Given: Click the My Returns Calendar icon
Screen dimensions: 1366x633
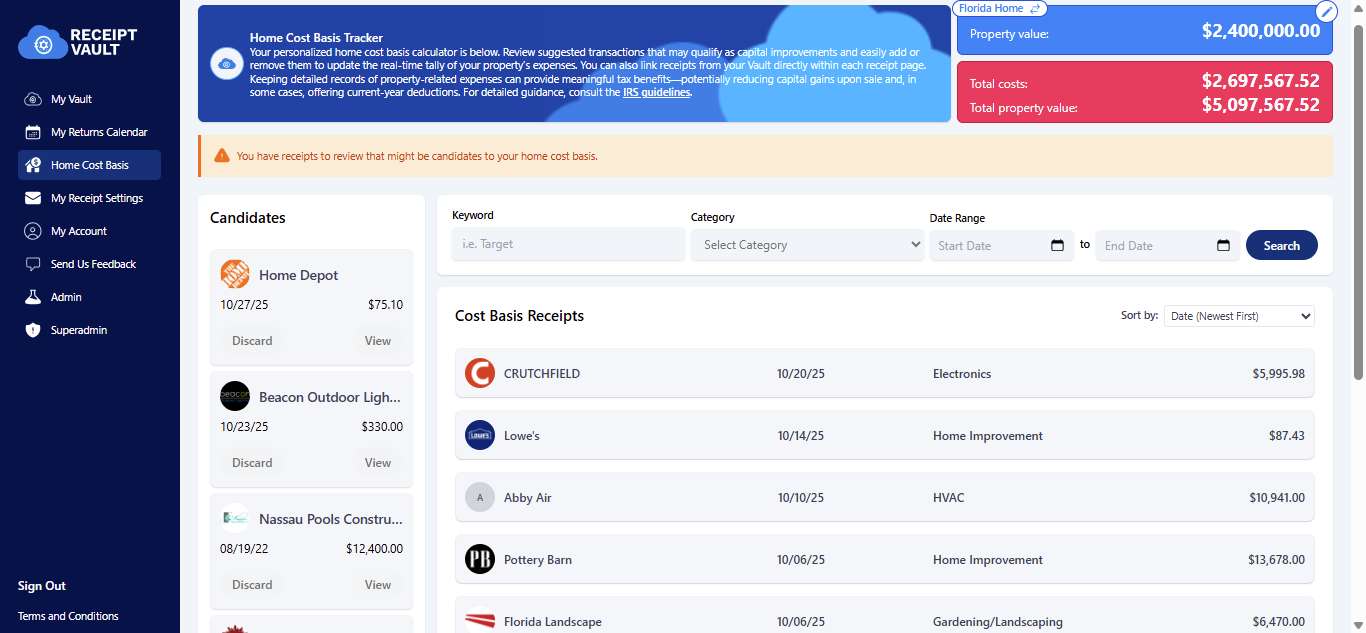Looking at the screenshot, I should [x=33, y=132].
